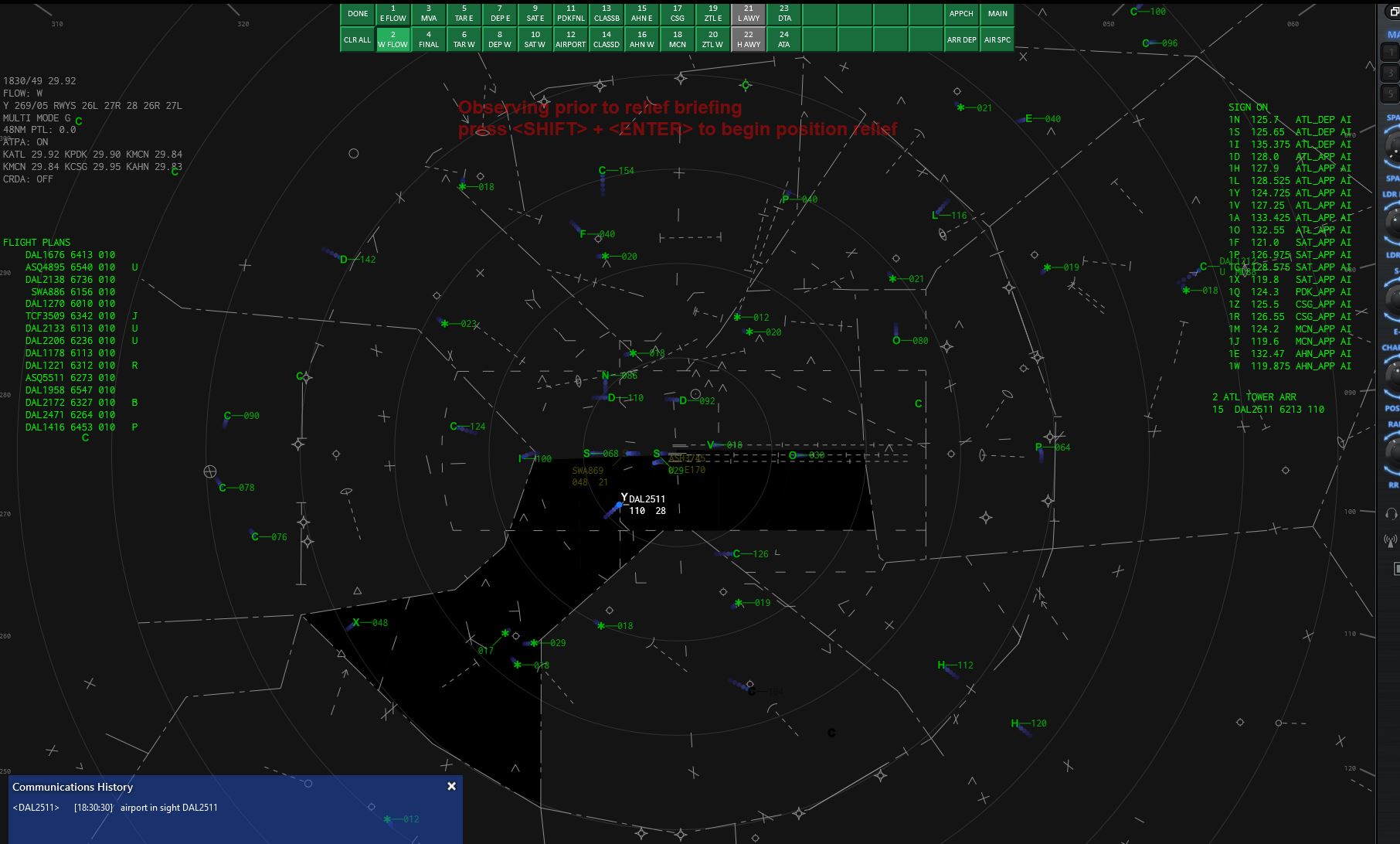The image size is (1400, 844).
Task: Open the AIR SPC submenu
Action: (997, 39)
